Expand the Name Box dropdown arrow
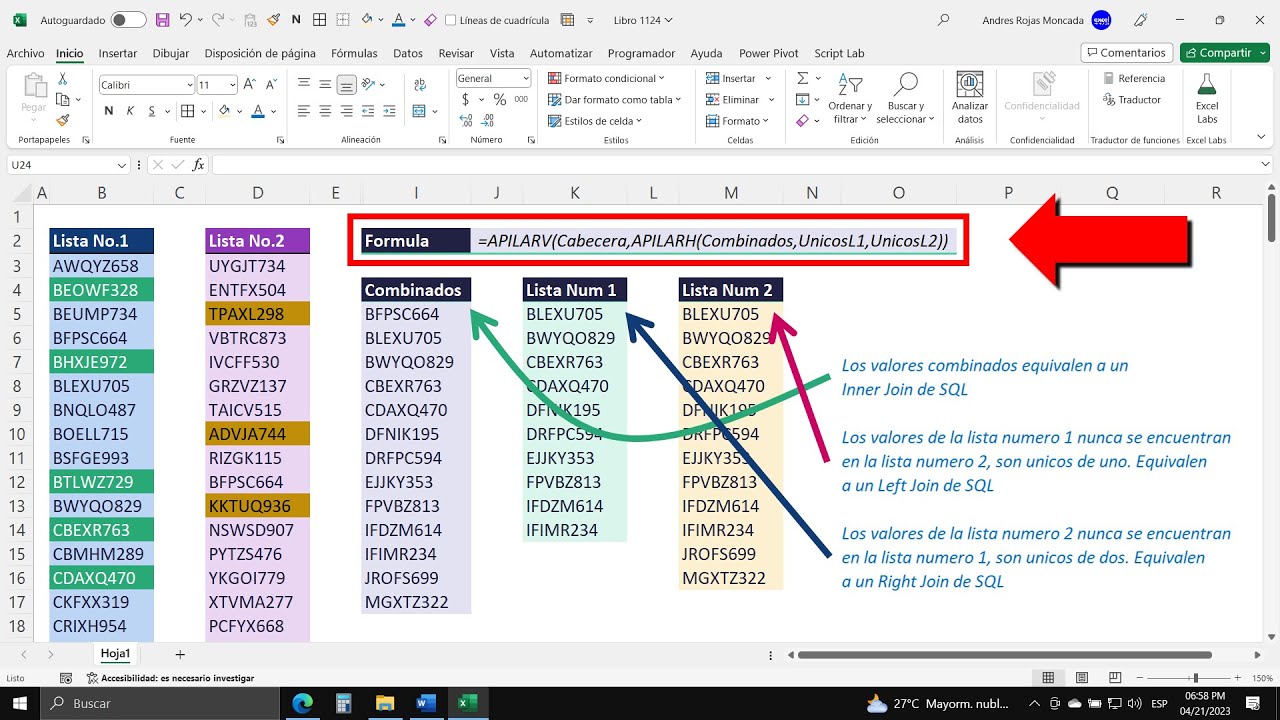 123,165
